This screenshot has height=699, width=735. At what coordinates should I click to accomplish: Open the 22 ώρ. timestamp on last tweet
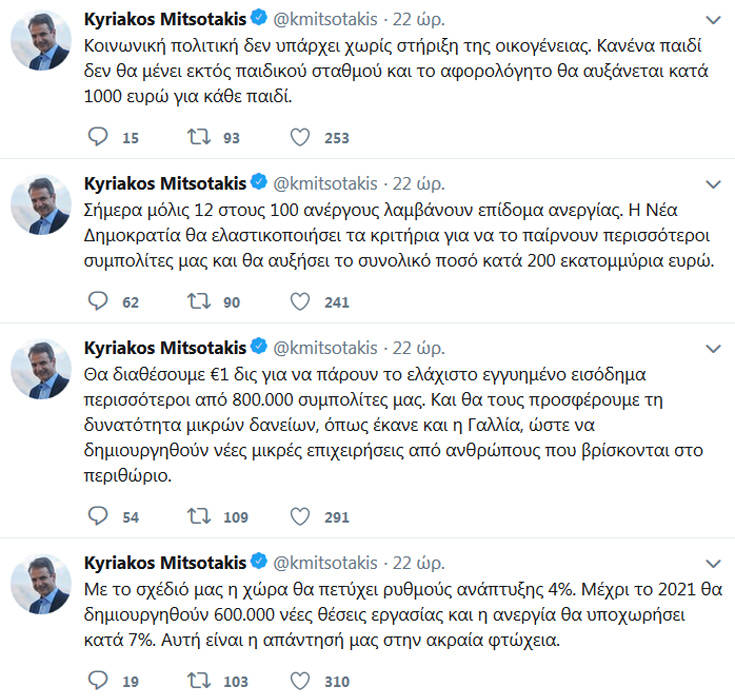[x=416, y=560]
